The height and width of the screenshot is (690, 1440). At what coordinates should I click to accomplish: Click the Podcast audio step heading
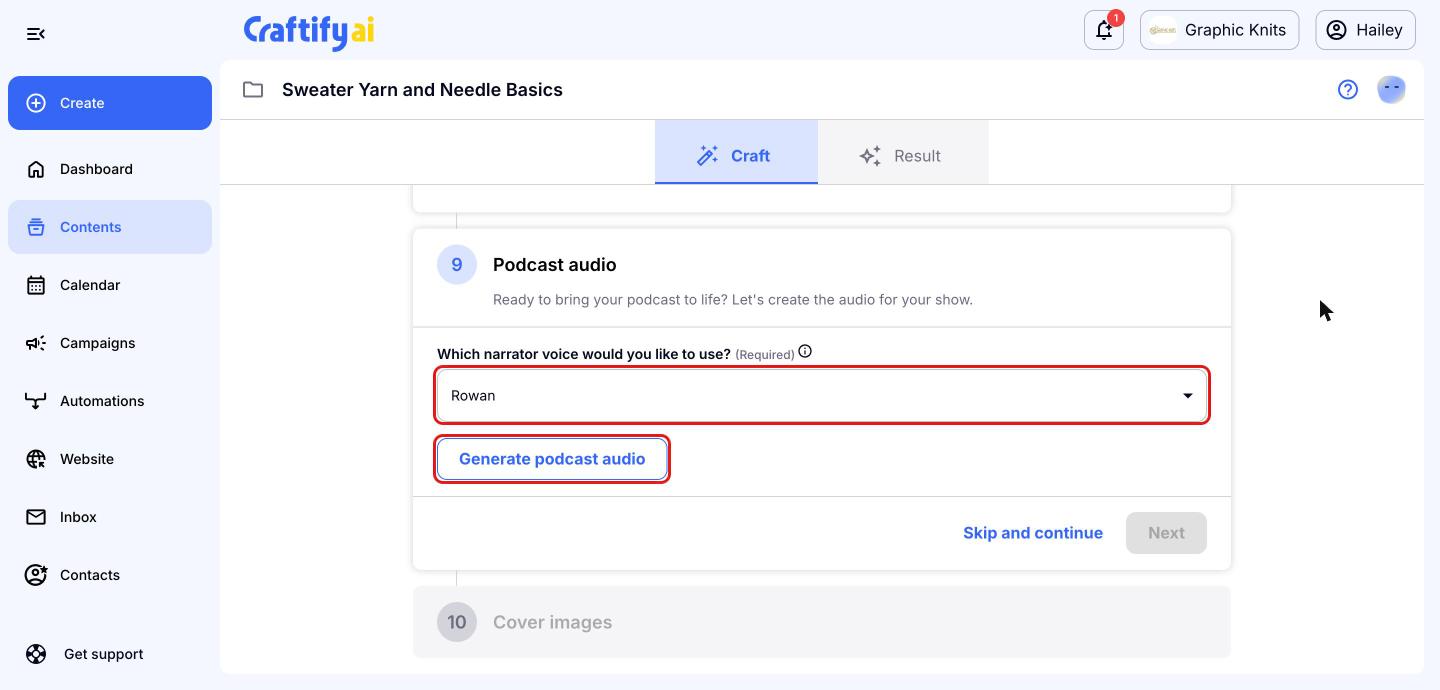tap(554, 265)
